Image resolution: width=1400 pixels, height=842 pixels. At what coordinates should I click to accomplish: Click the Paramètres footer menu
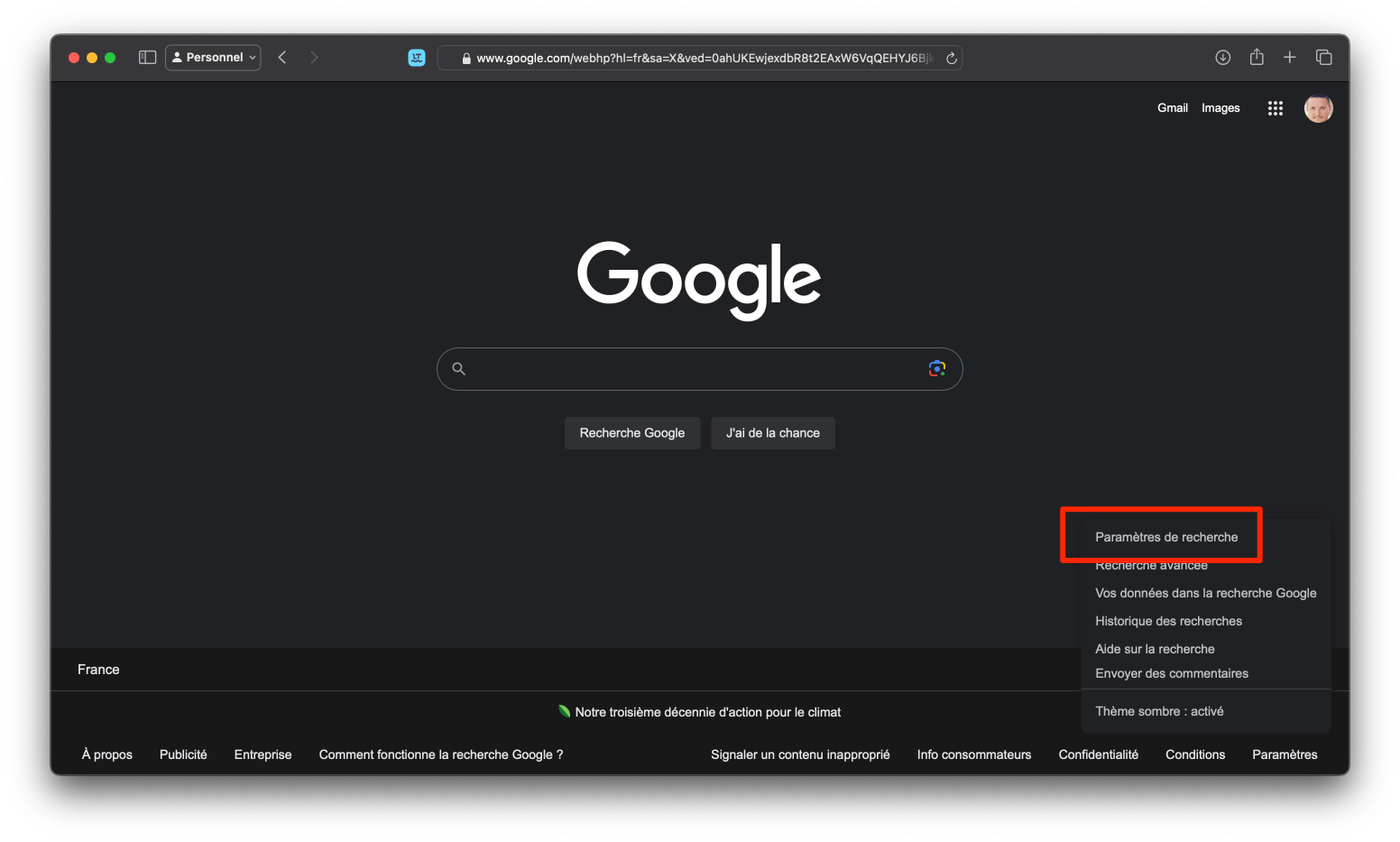coord(1285,754)
